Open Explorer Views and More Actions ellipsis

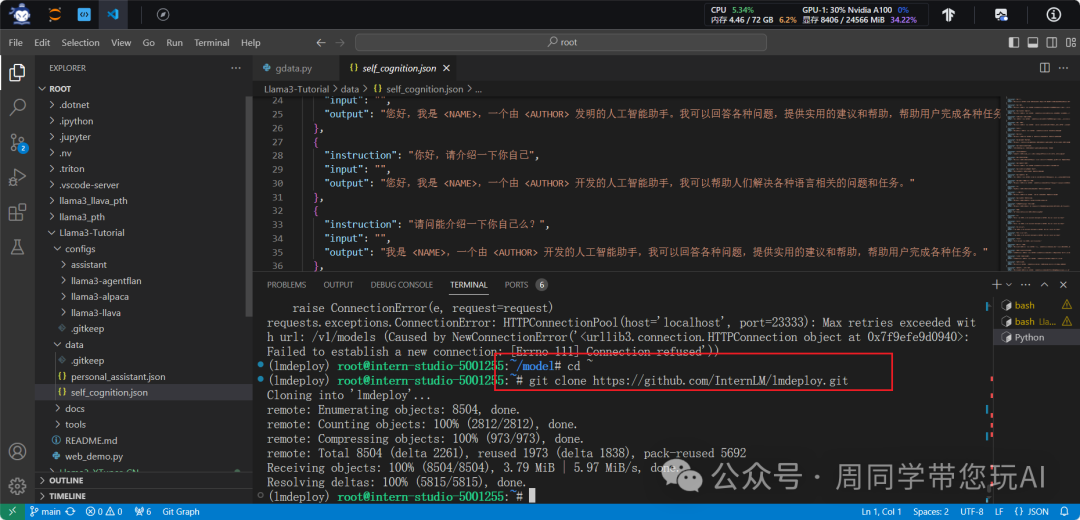click(x=236, y=68)
